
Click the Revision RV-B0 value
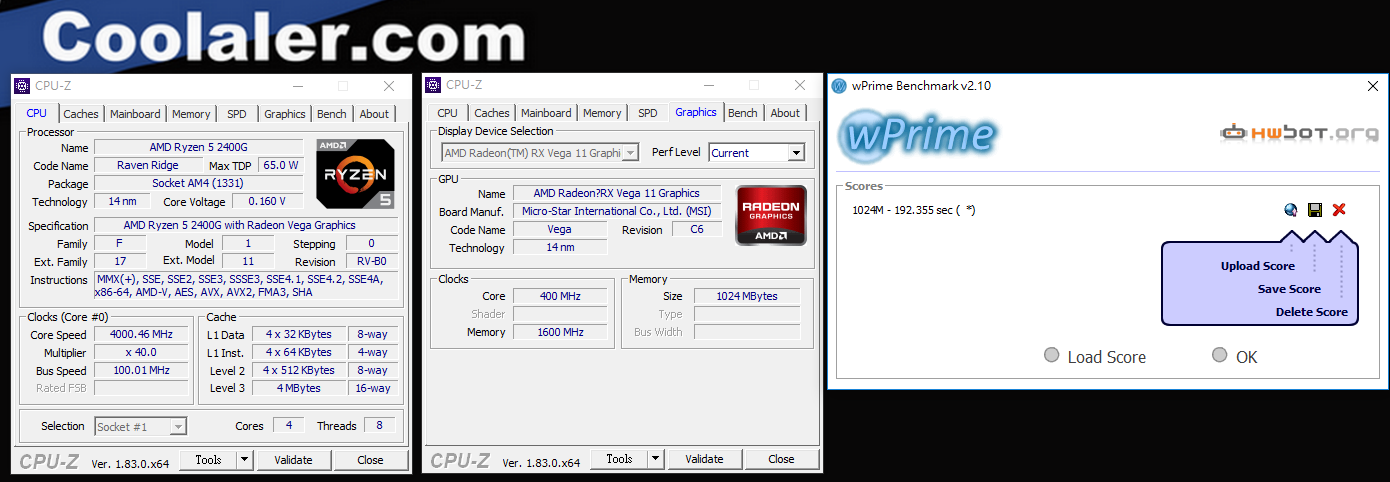tap(371, 262)
